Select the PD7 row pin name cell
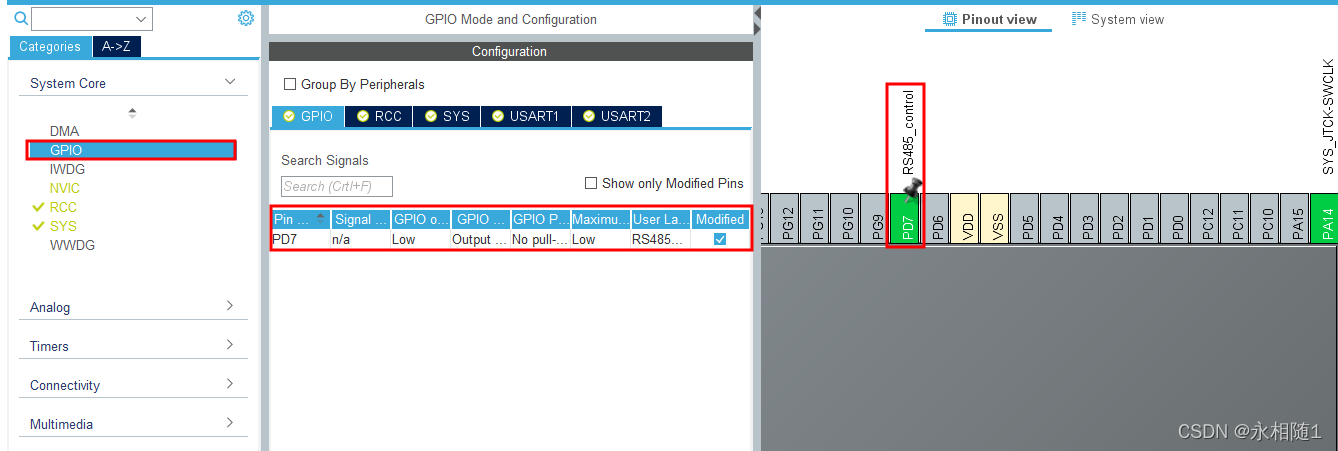 click(301, 239)
